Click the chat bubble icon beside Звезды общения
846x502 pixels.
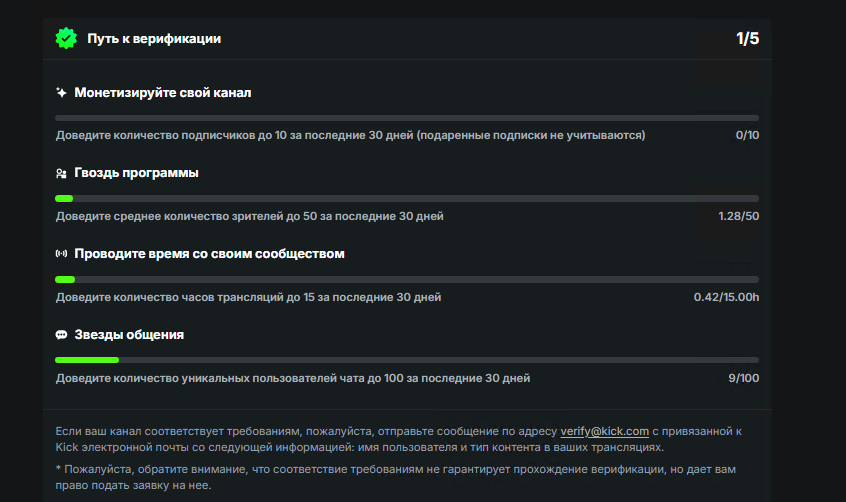pos(61,335)
